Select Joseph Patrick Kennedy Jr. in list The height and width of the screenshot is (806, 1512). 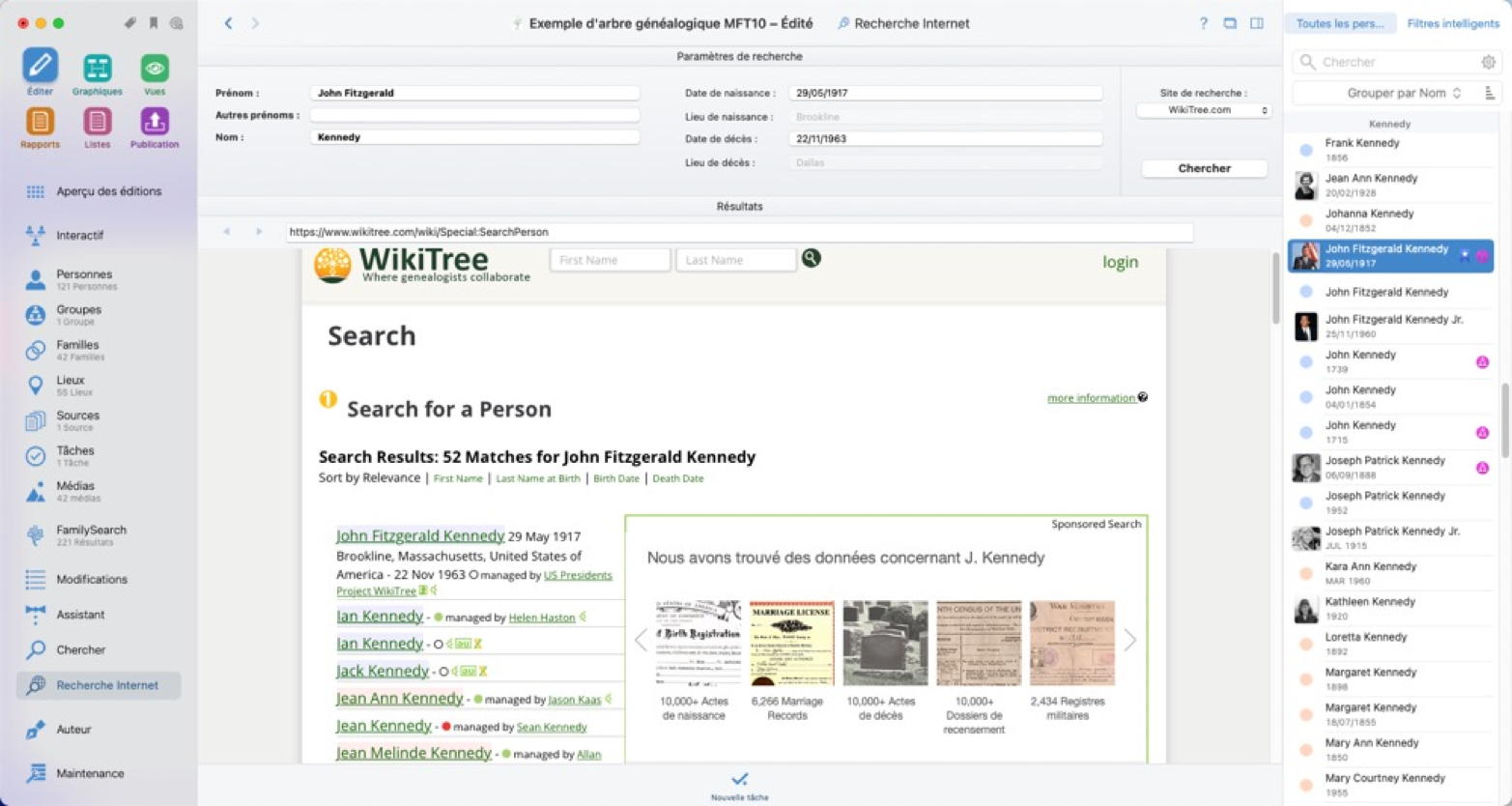[1391, 538]
